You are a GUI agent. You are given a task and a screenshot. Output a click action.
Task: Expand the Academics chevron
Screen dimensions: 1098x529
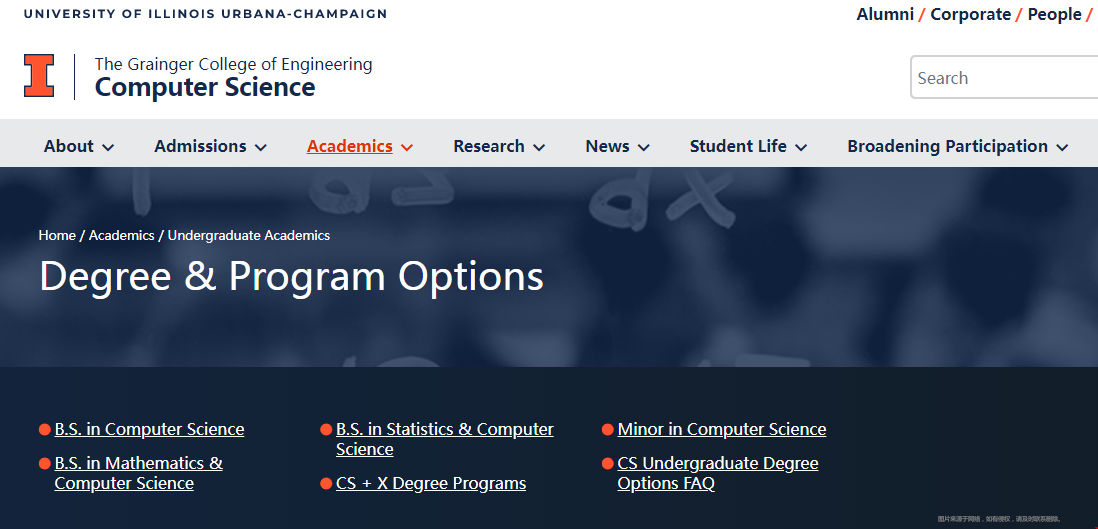407,147
